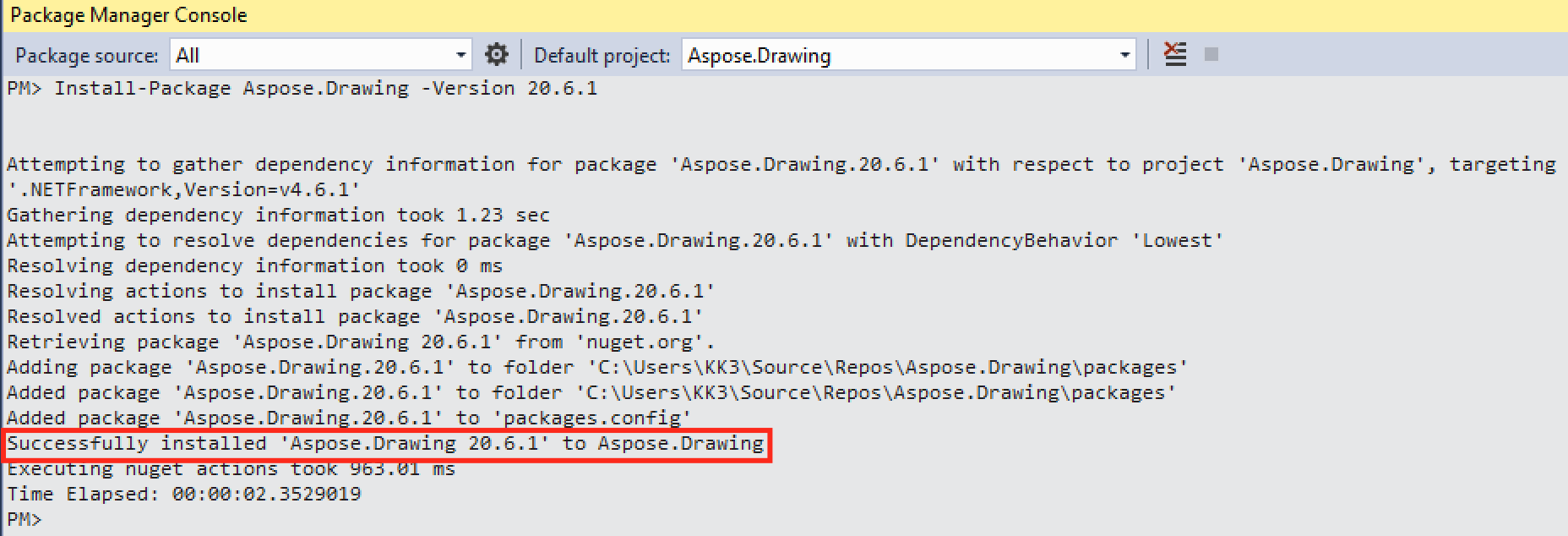1568x536 pixels.
Task: Expand the Package source dropdown arrow
Action: coord(460,55)
